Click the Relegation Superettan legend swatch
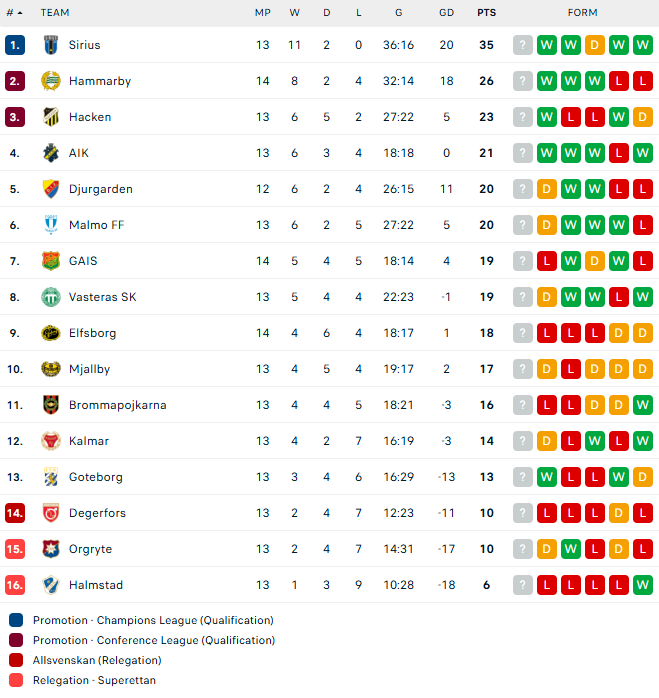The width and height of the screenshot is (659, 698). pos(16,680)
